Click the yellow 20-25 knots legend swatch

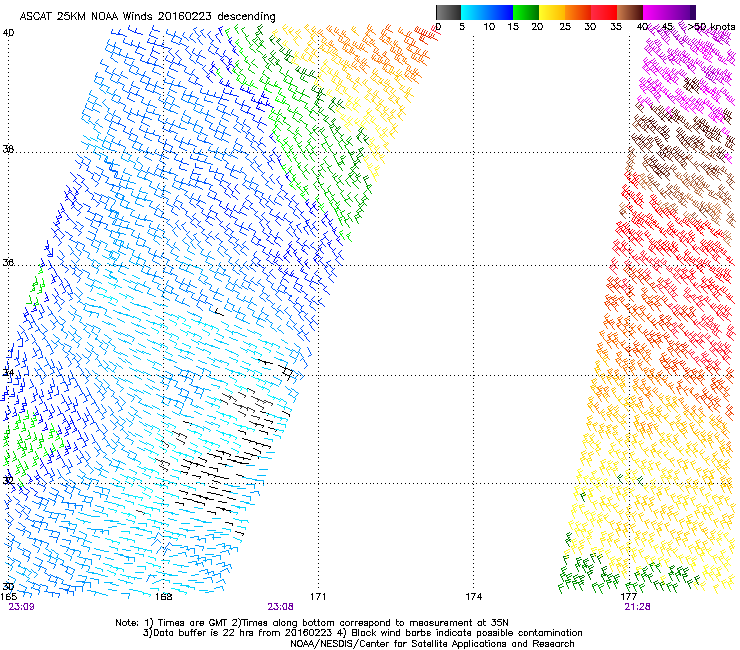(x=552, y=12)
